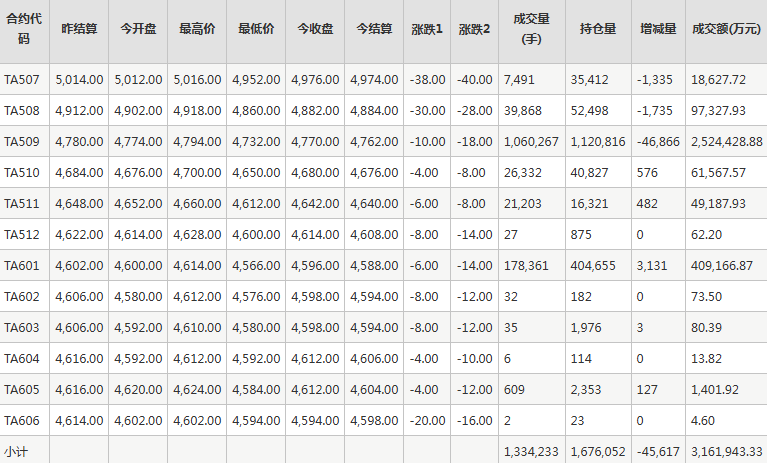Select contract code TA604
The image size is (767, 463).
(x=22, y=358)
